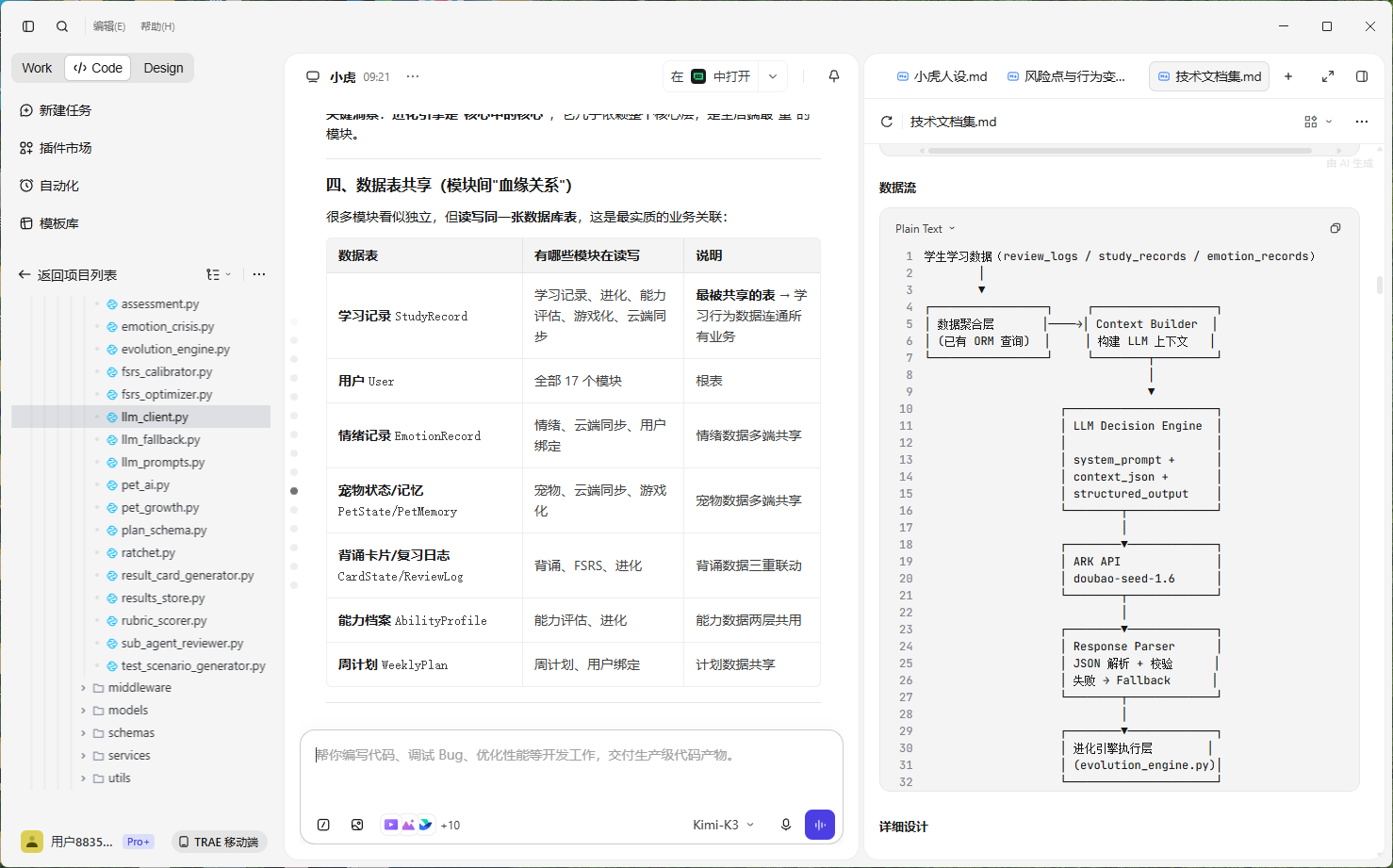The height and width of the screenshot is (868, 1393).
Task: Click the notification bell icon
Action: (834, 76)
